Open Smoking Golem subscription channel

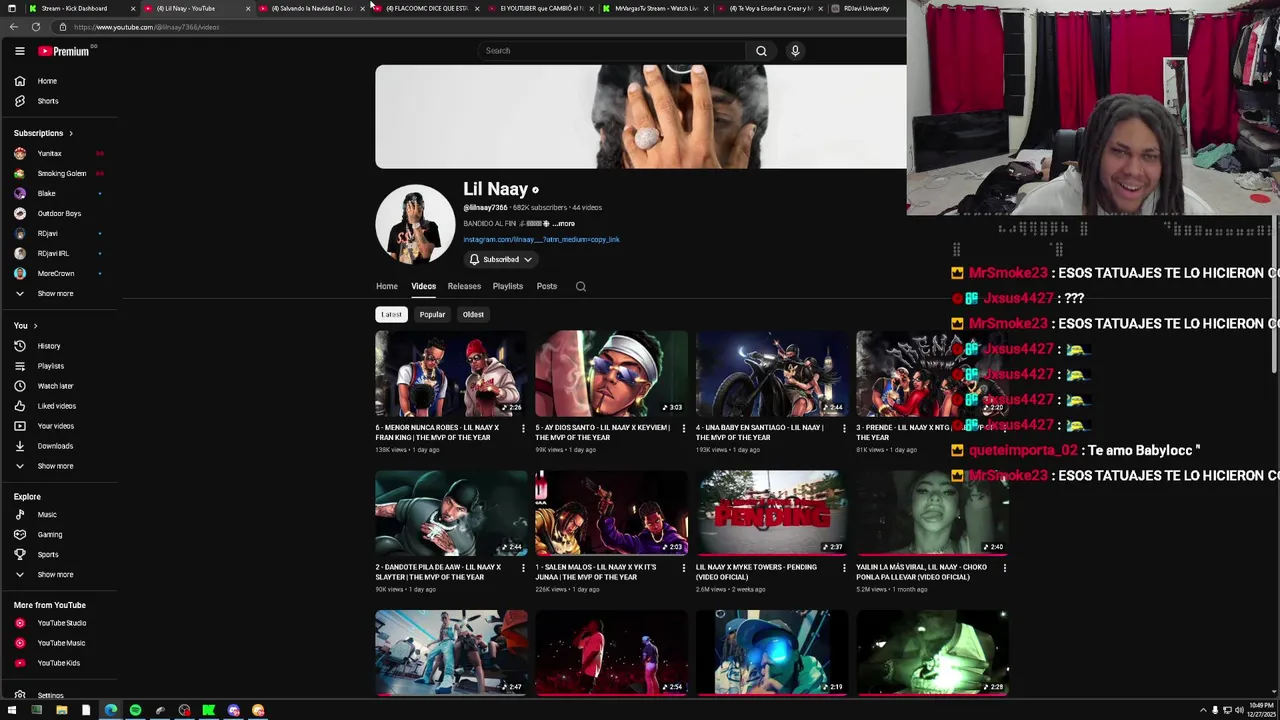[x=60, y=174]
